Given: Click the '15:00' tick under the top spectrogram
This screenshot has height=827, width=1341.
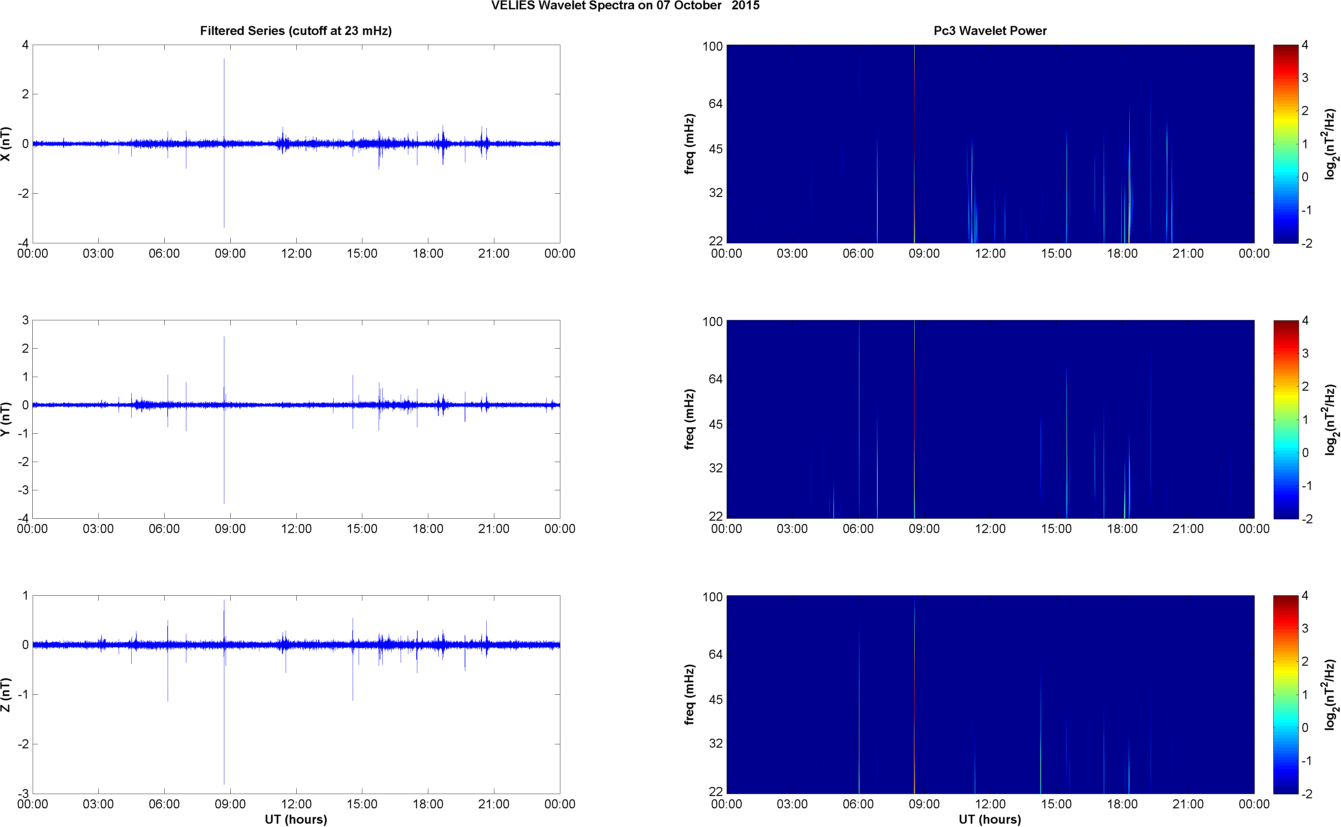Looking at the screenshot, I should pyautogui.click(x=1056, y=253).
